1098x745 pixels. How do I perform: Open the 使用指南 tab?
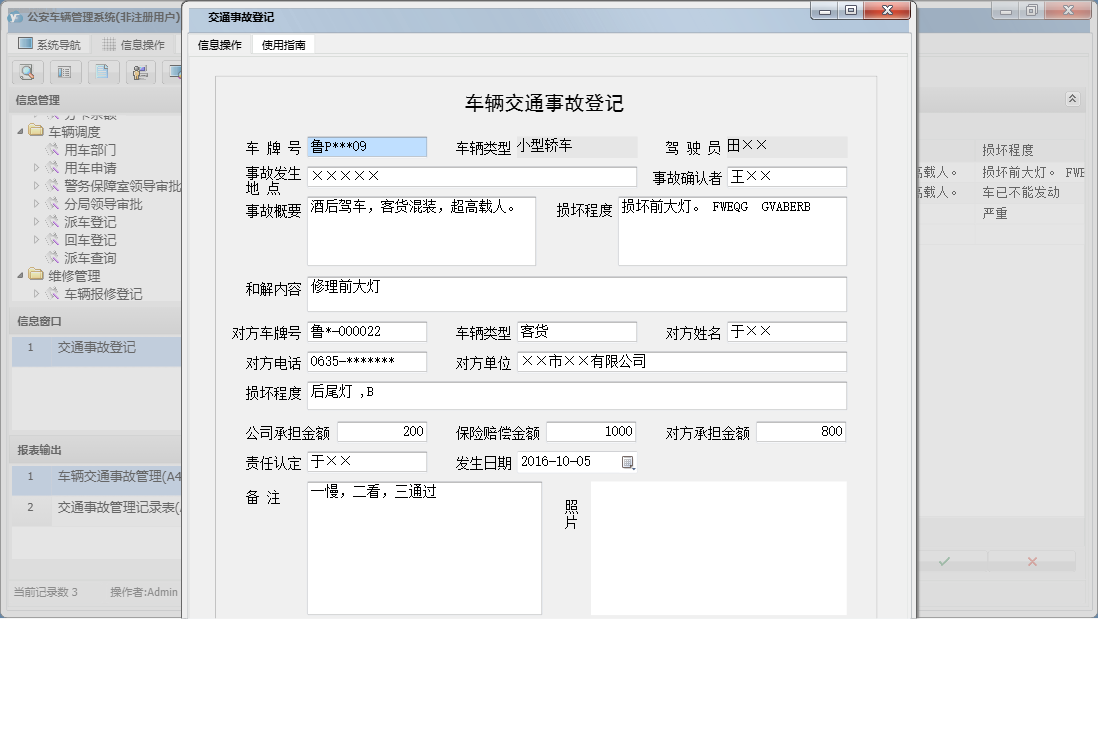(284, 45)
